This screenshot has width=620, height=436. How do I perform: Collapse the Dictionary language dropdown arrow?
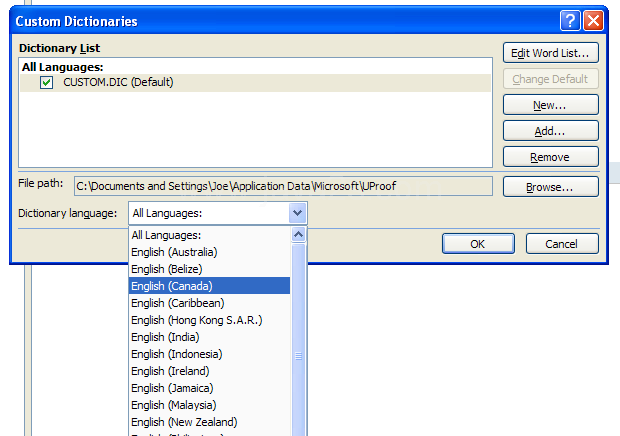[297, 213]
